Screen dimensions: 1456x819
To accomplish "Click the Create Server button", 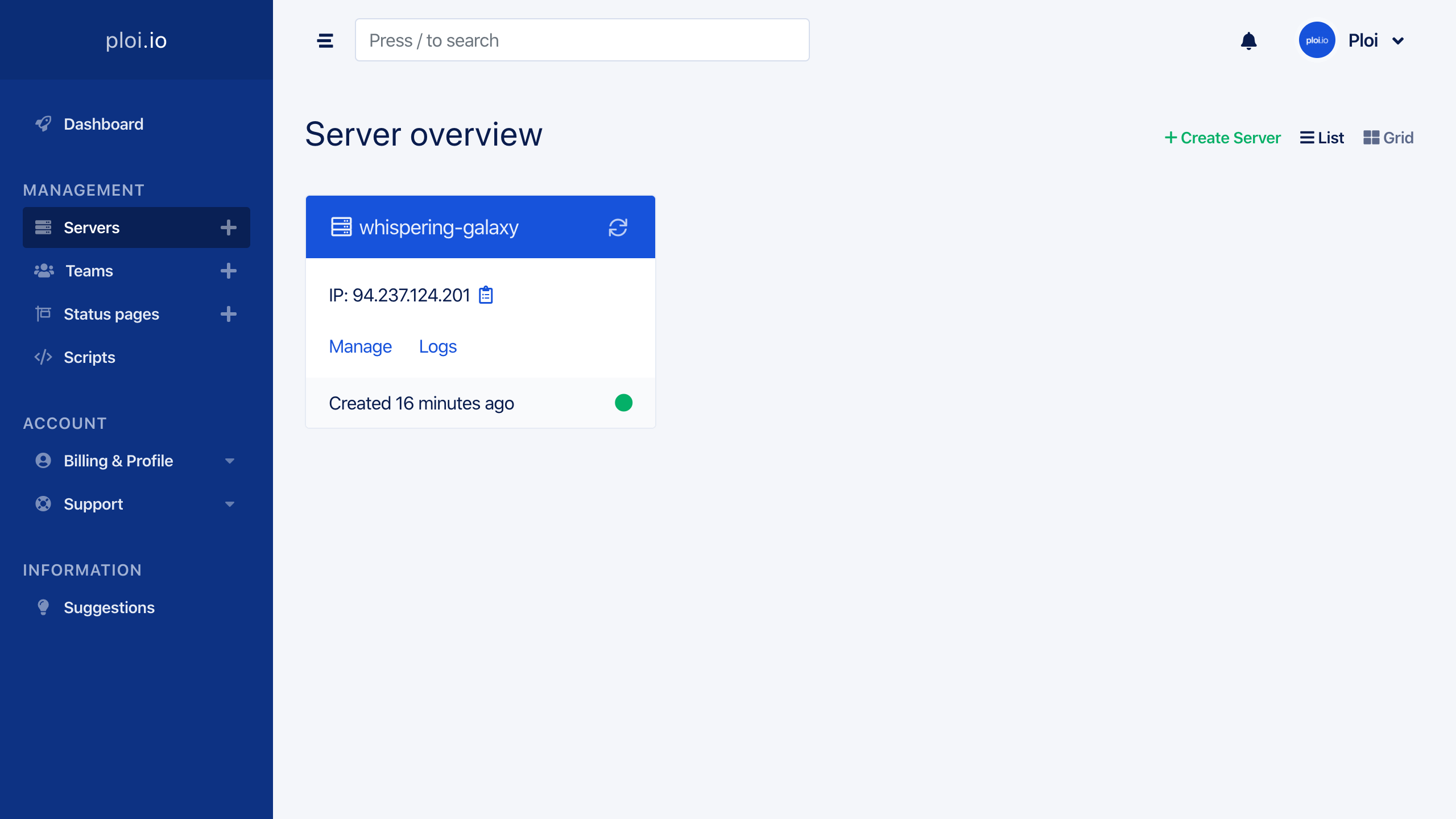I will pos(1223,138).
